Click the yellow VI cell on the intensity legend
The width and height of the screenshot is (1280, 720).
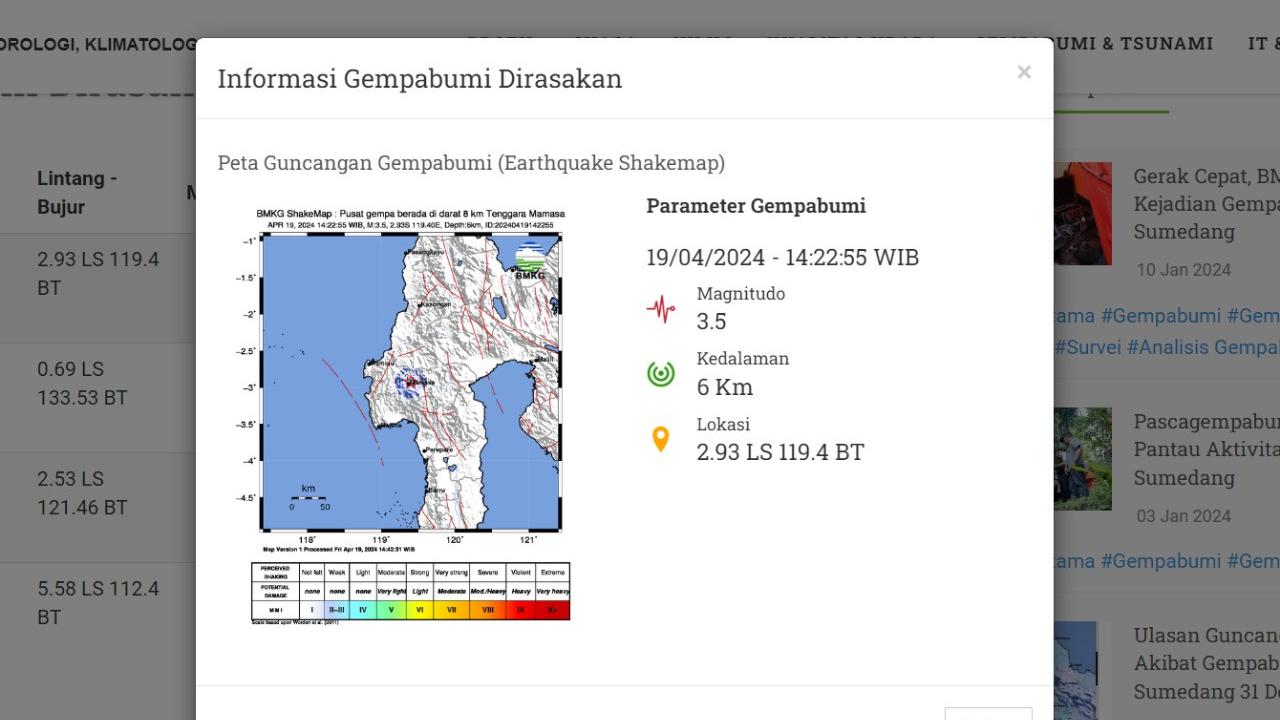pyautogui.click(x=418, y=607)
